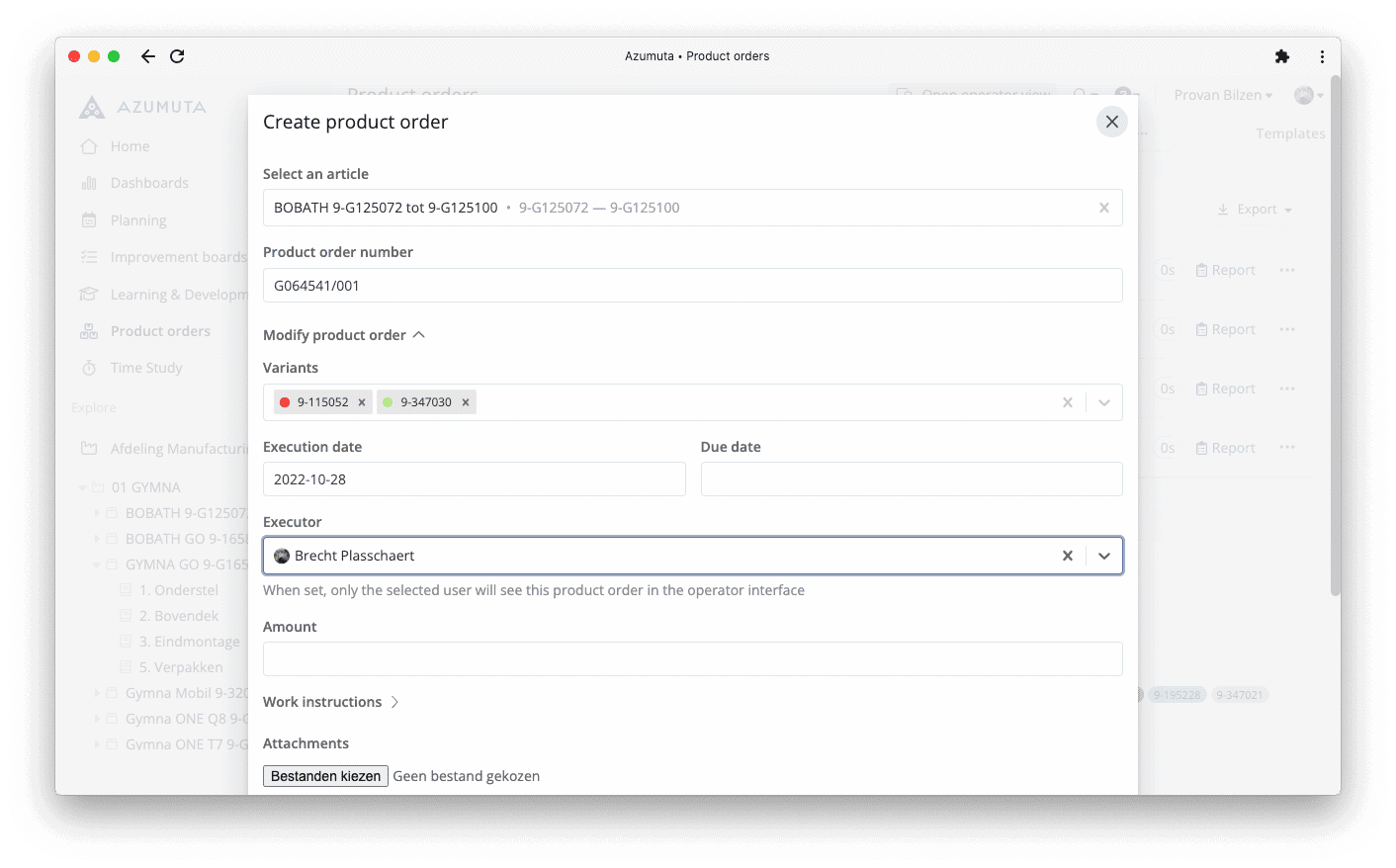Open the Export dropdown

[x=1254, y=209]
